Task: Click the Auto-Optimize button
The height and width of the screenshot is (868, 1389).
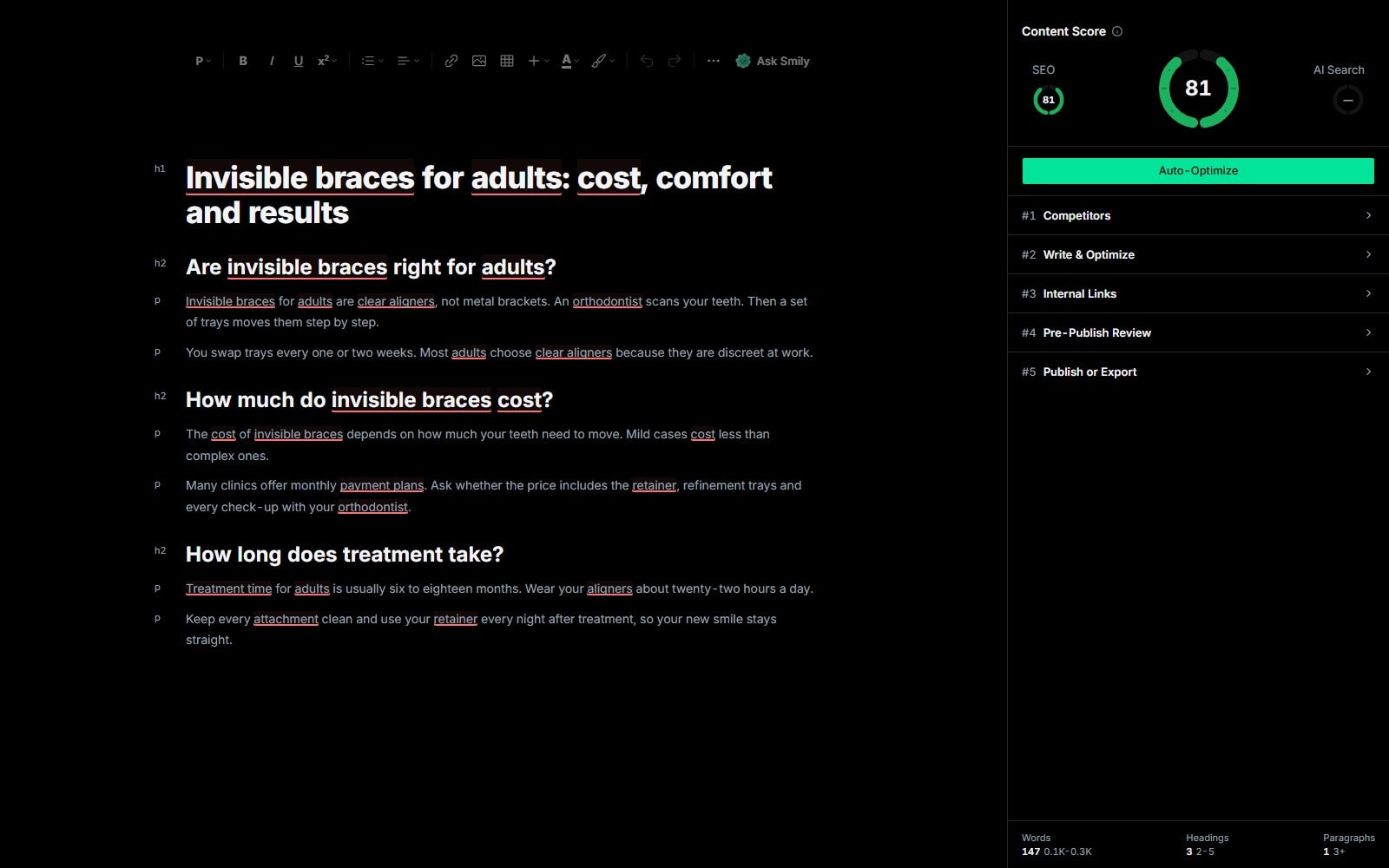Action: tap(1198, 171)
